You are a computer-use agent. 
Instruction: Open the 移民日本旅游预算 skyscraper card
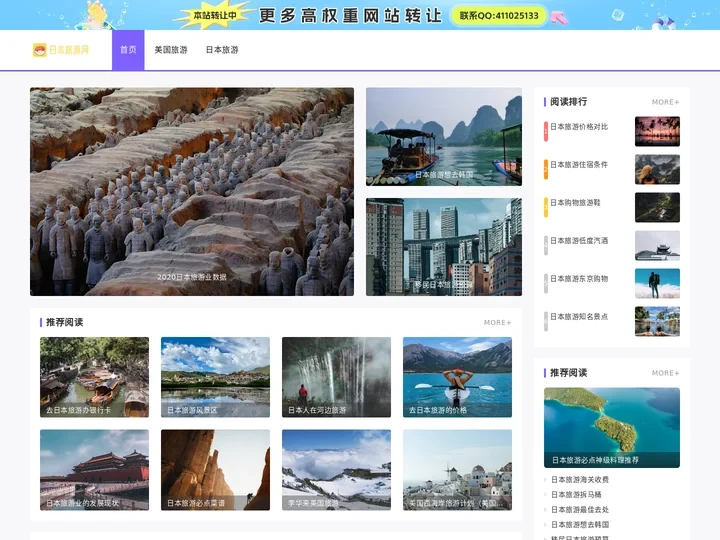tap(444, 247)
